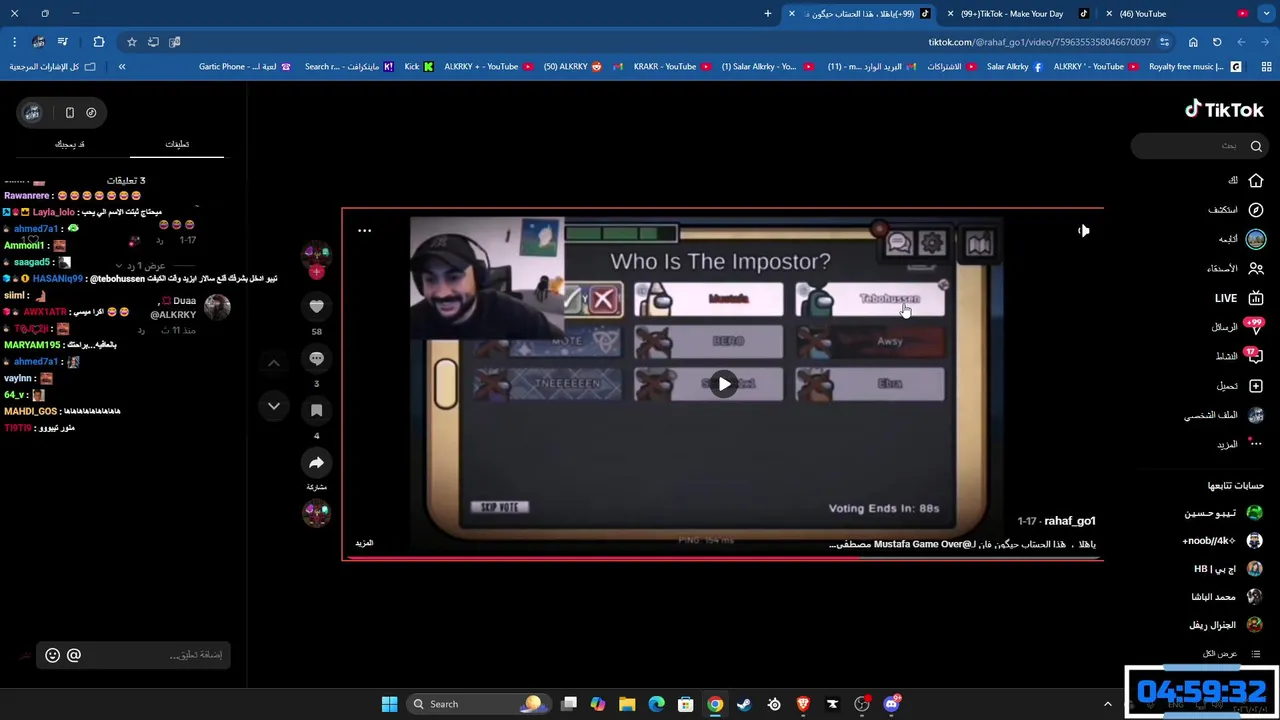Insert a mention with the @ icon
Image resolution: width=1280 pixels, height=720 pixels.
click(74, 655)
